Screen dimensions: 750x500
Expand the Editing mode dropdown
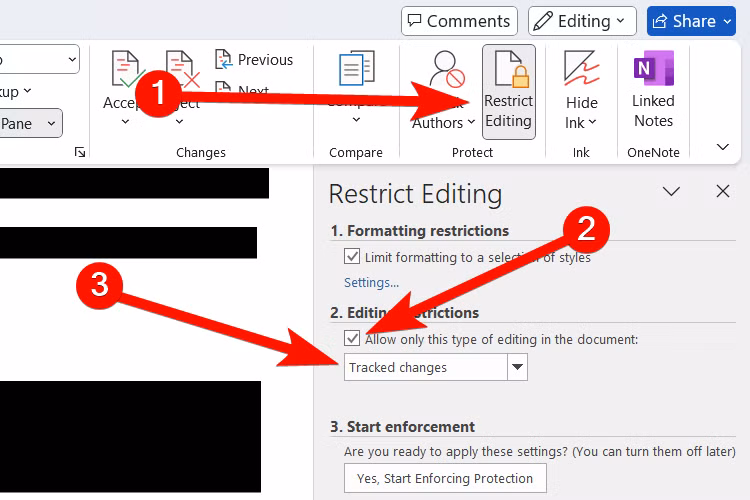tap(582, 21)
